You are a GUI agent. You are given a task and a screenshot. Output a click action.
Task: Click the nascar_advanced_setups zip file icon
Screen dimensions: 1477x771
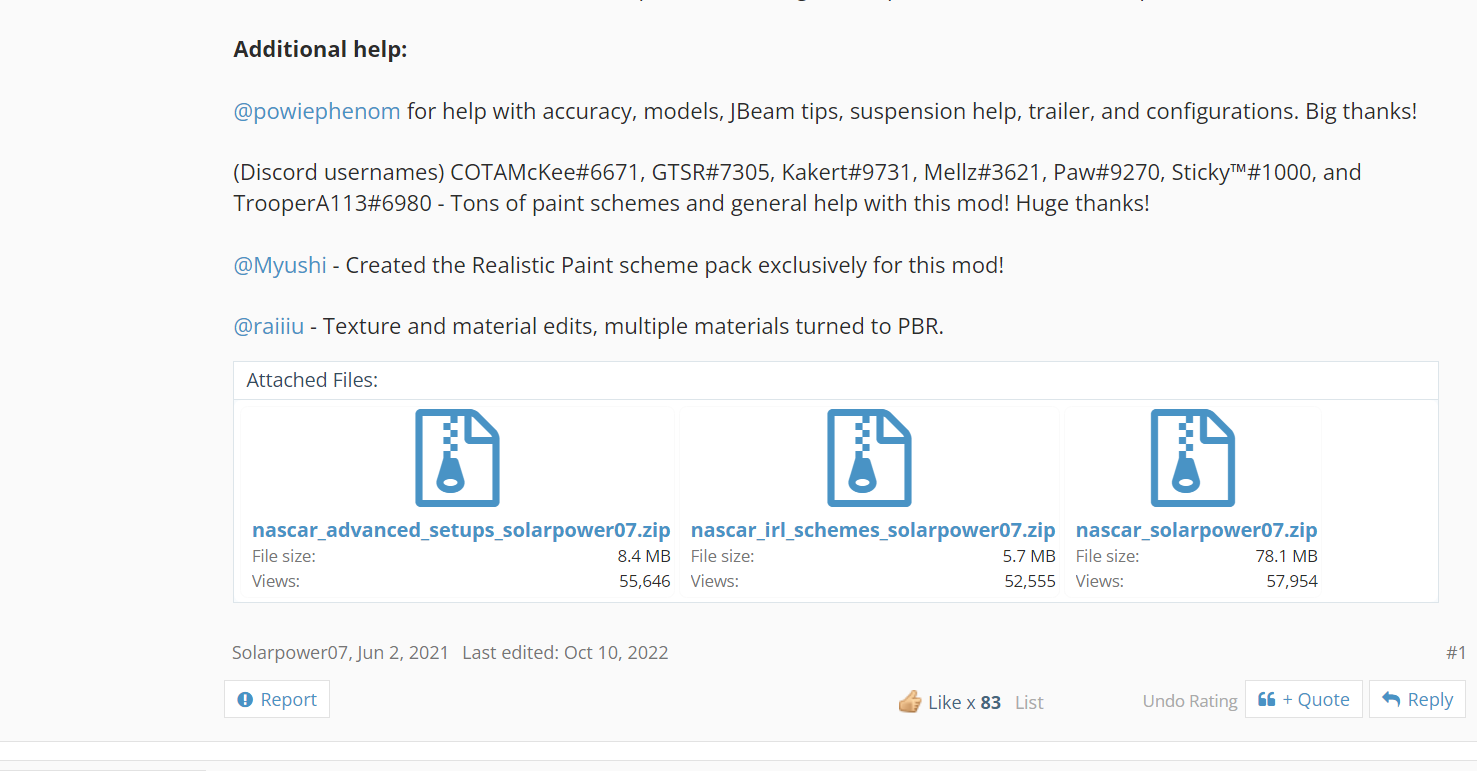click(x=457, y=457)
